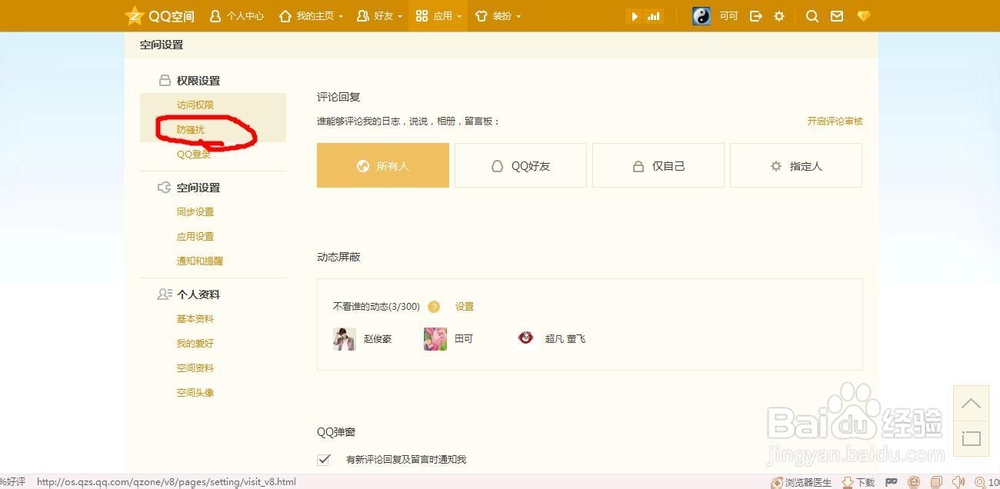Click the name 赵俊豪
This screenshot has height=489, width=1000.
pos(378,339)
